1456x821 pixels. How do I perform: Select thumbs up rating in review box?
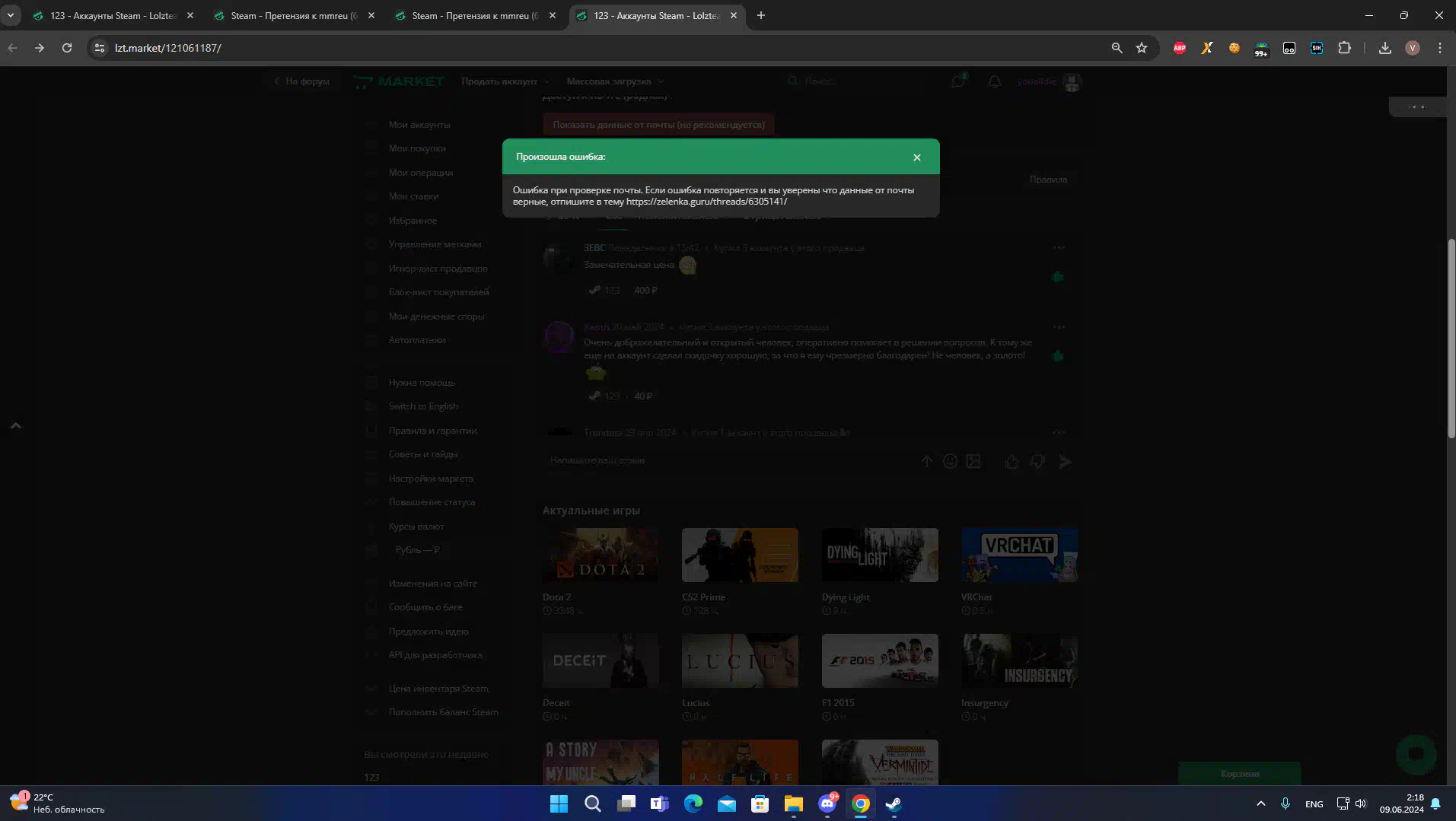click(x=1011, y=462)
